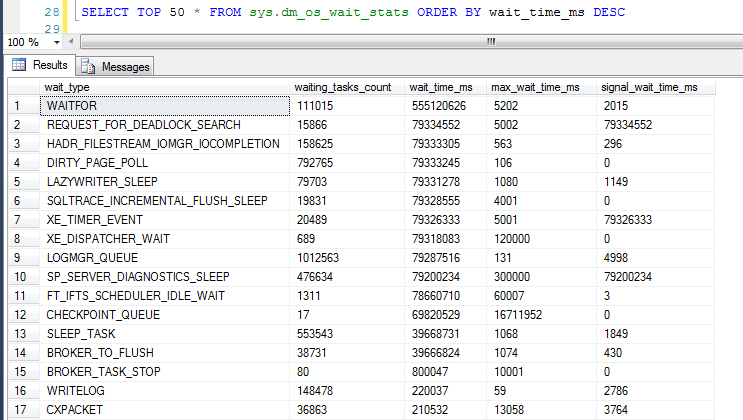The height and width of the screenshot is (420, 743).
Task: Select the max_wait_time_ms column header
Action: pos(535,88)
